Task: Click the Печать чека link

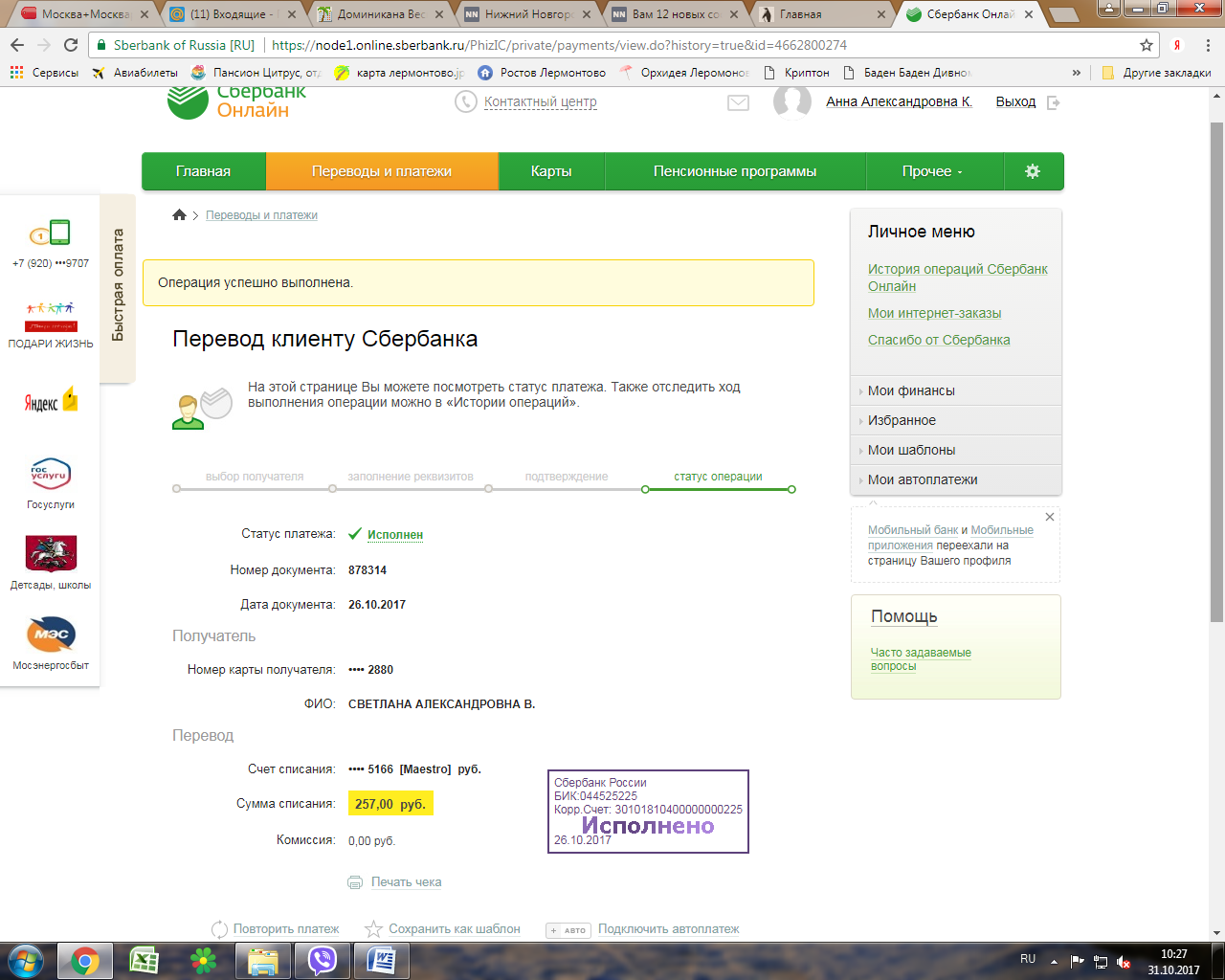Action: coord(407,882)
